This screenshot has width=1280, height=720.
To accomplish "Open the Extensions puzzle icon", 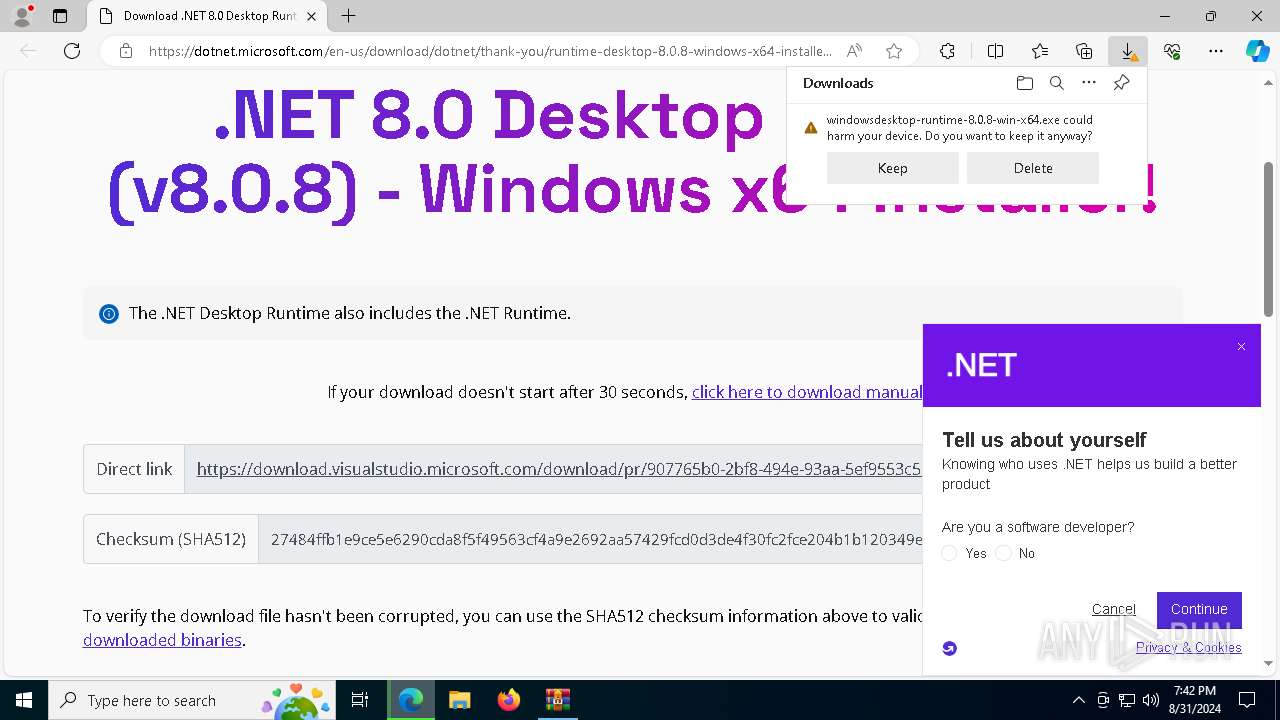I will tap(947, 51).
